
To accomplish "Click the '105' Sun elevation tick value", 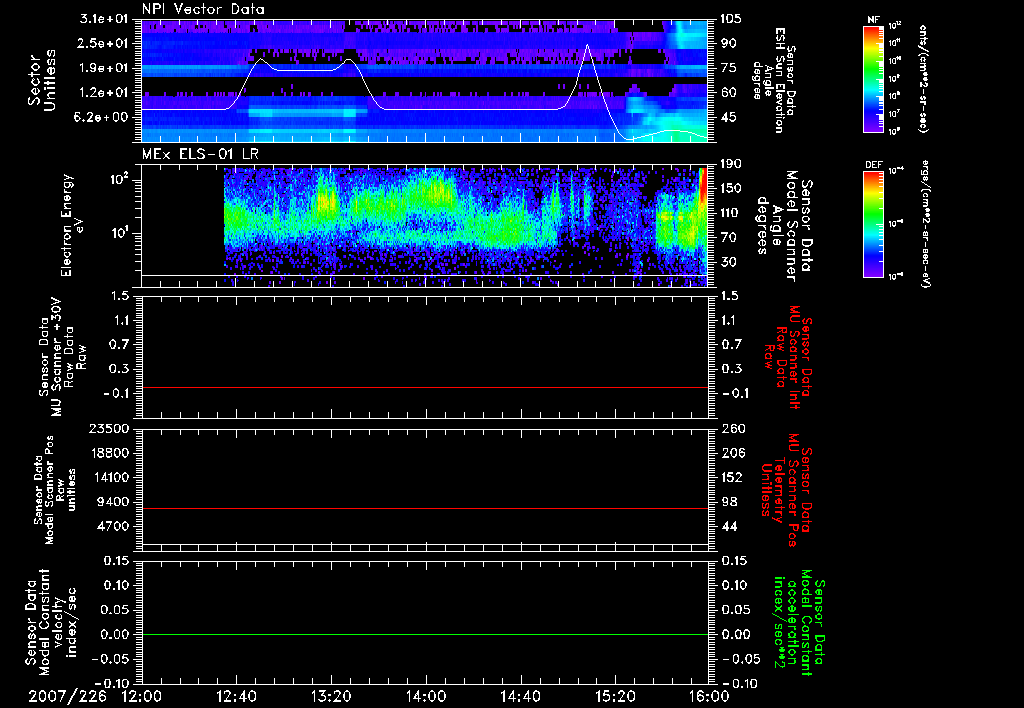I will pos(731,19).
